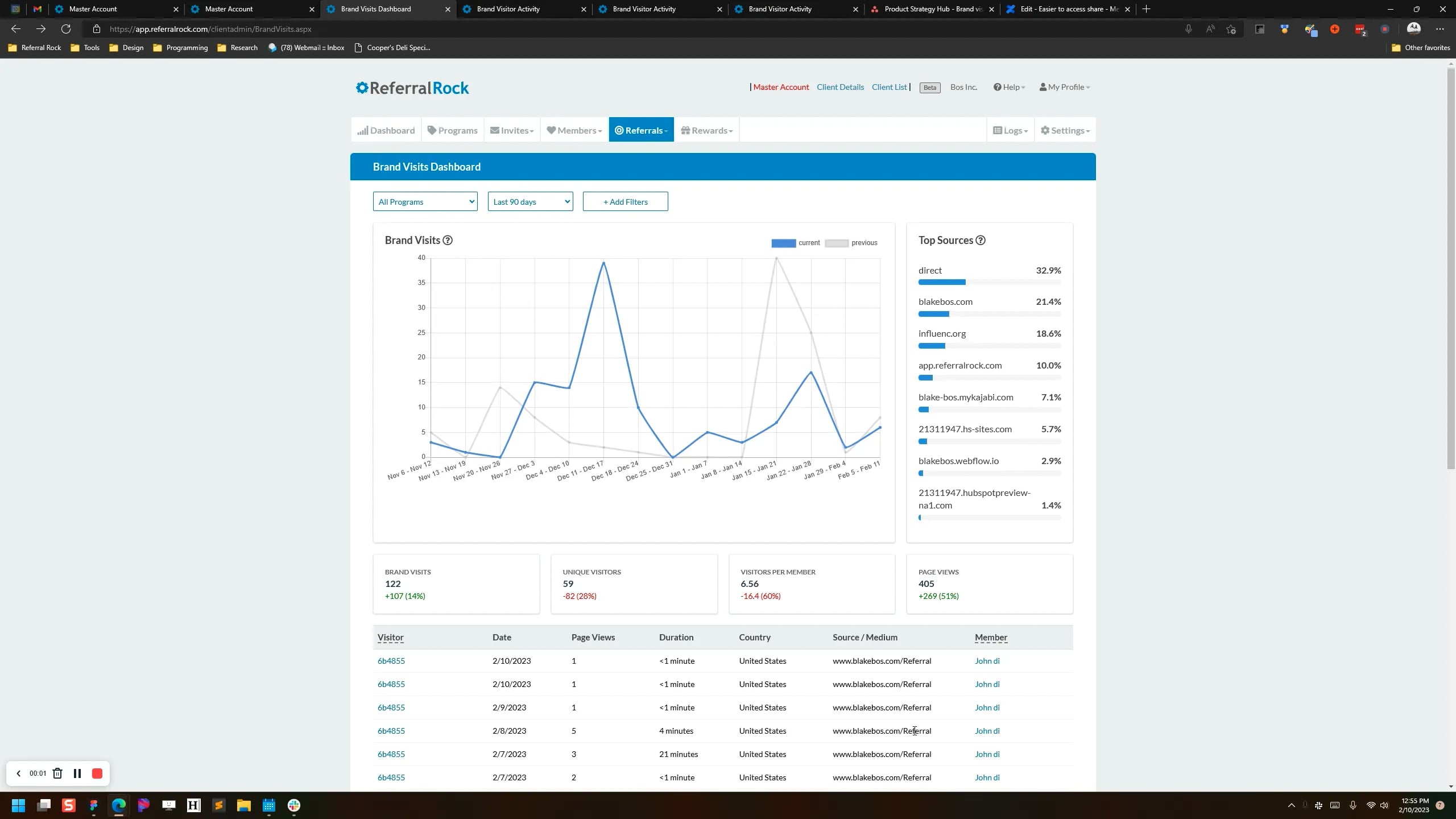Open the ReferralRock gear logo on the page
Image resolution: width=1456 pixels, height=819 pixels.
pos(362,87)
